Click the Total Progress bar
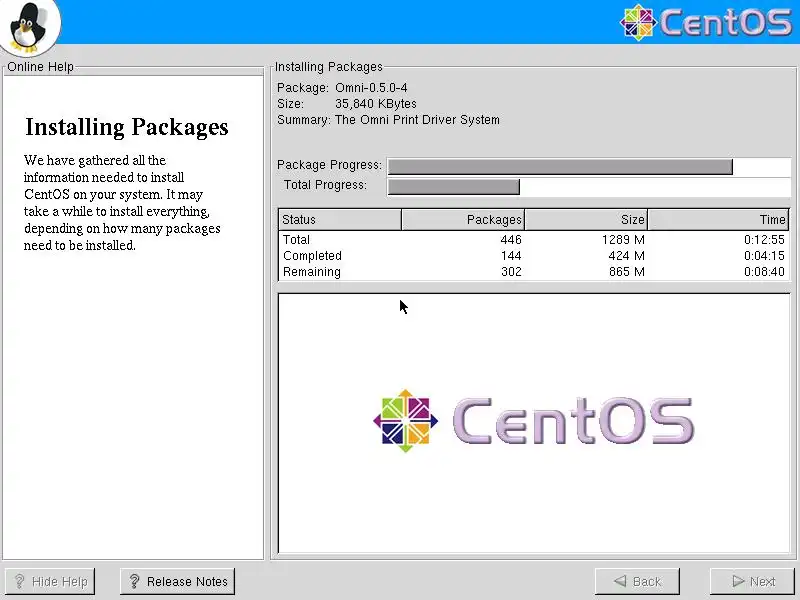Viewport: 800px width, 600px height. pyautogui.click(x=589, y=187)
